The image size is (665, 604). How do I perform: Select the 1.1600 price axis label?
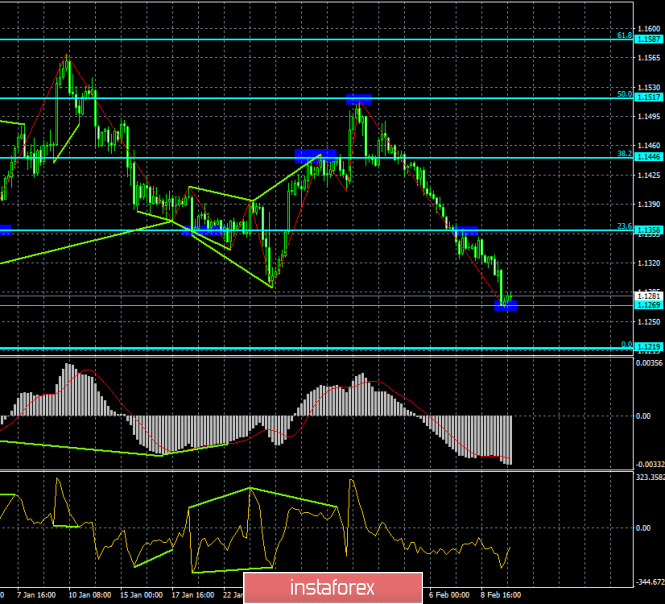click(646, 29)
